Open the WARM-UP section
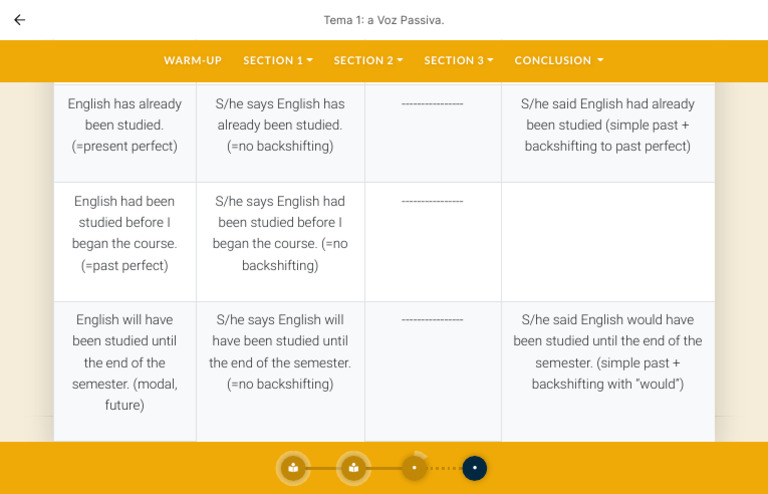This screenshot has width=768, height=494. click(x=192, y=60)
